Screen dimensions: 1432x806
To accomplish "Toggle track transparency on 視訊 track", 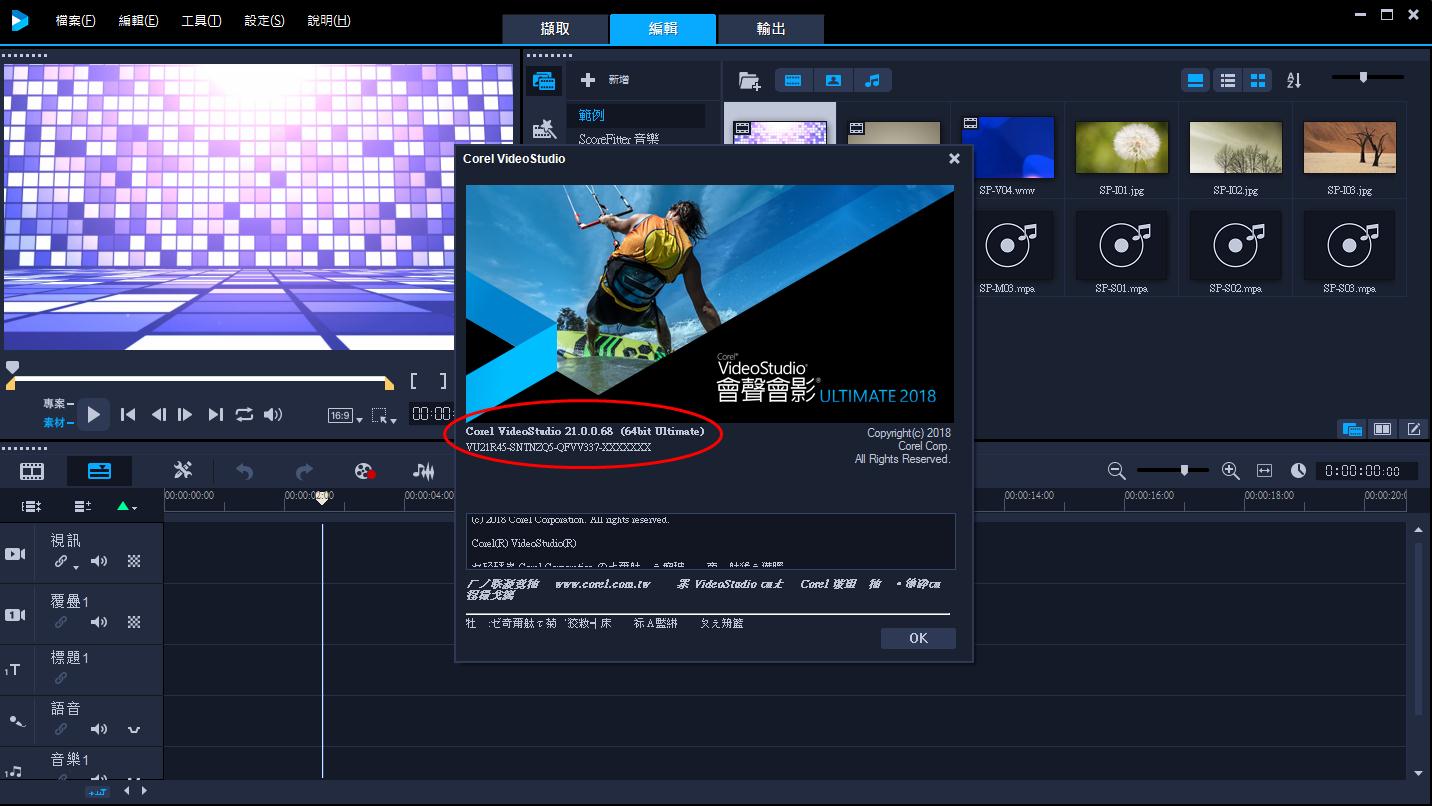I will pos(134,562).
